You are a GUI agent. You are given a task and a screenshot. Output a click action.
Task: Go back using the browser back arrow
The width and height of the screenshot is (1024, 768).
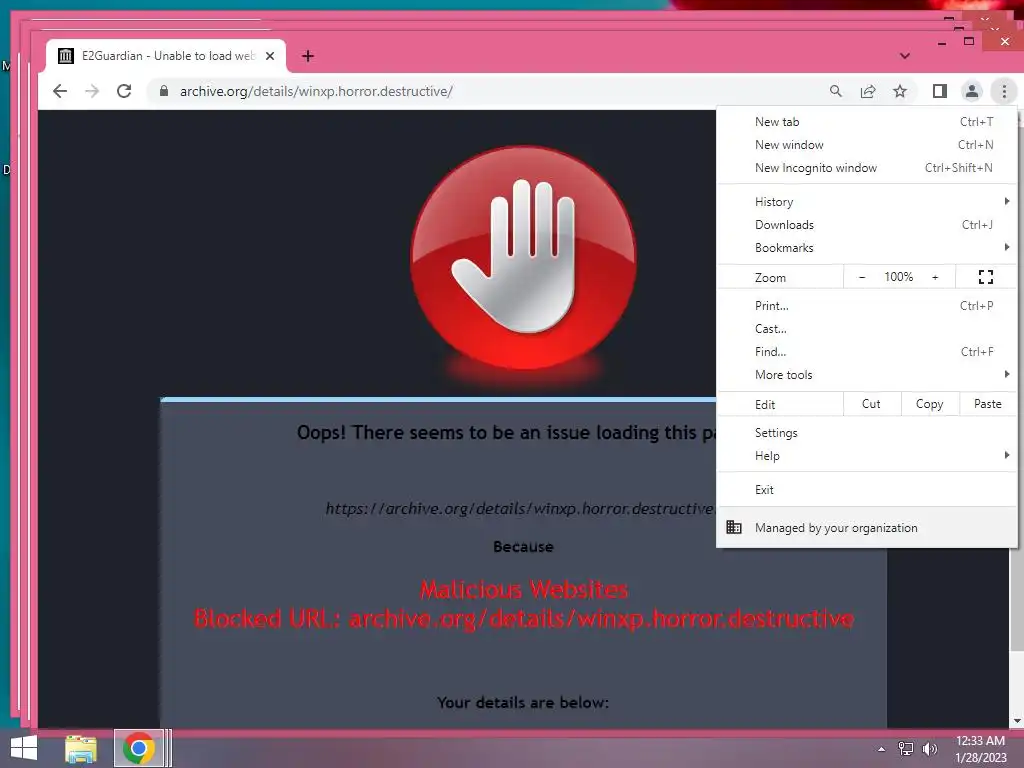(59, 91)
